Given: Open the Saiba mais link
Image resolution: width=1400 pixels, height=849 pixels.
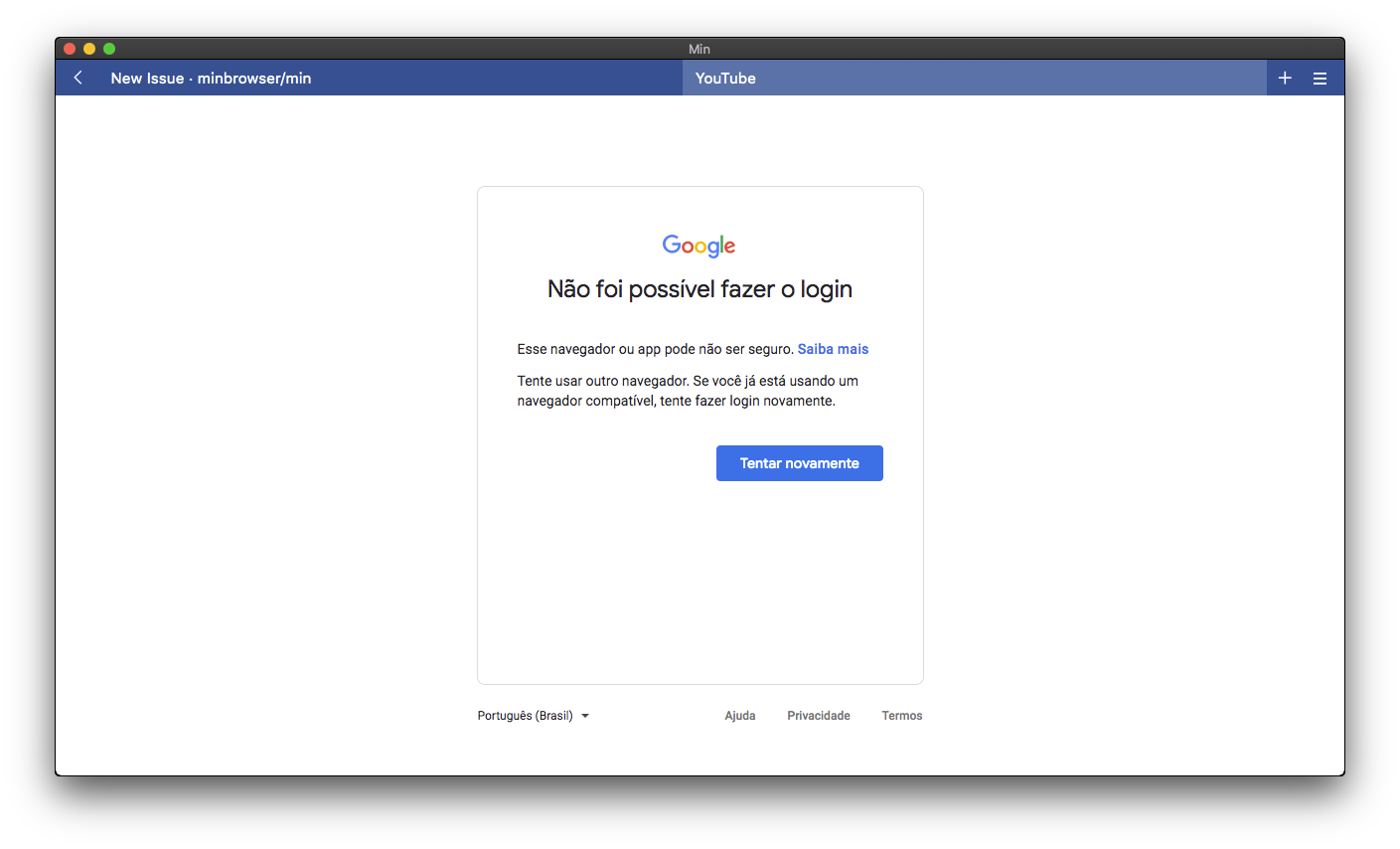Looking at the screenshot, I should coord(833,349).
